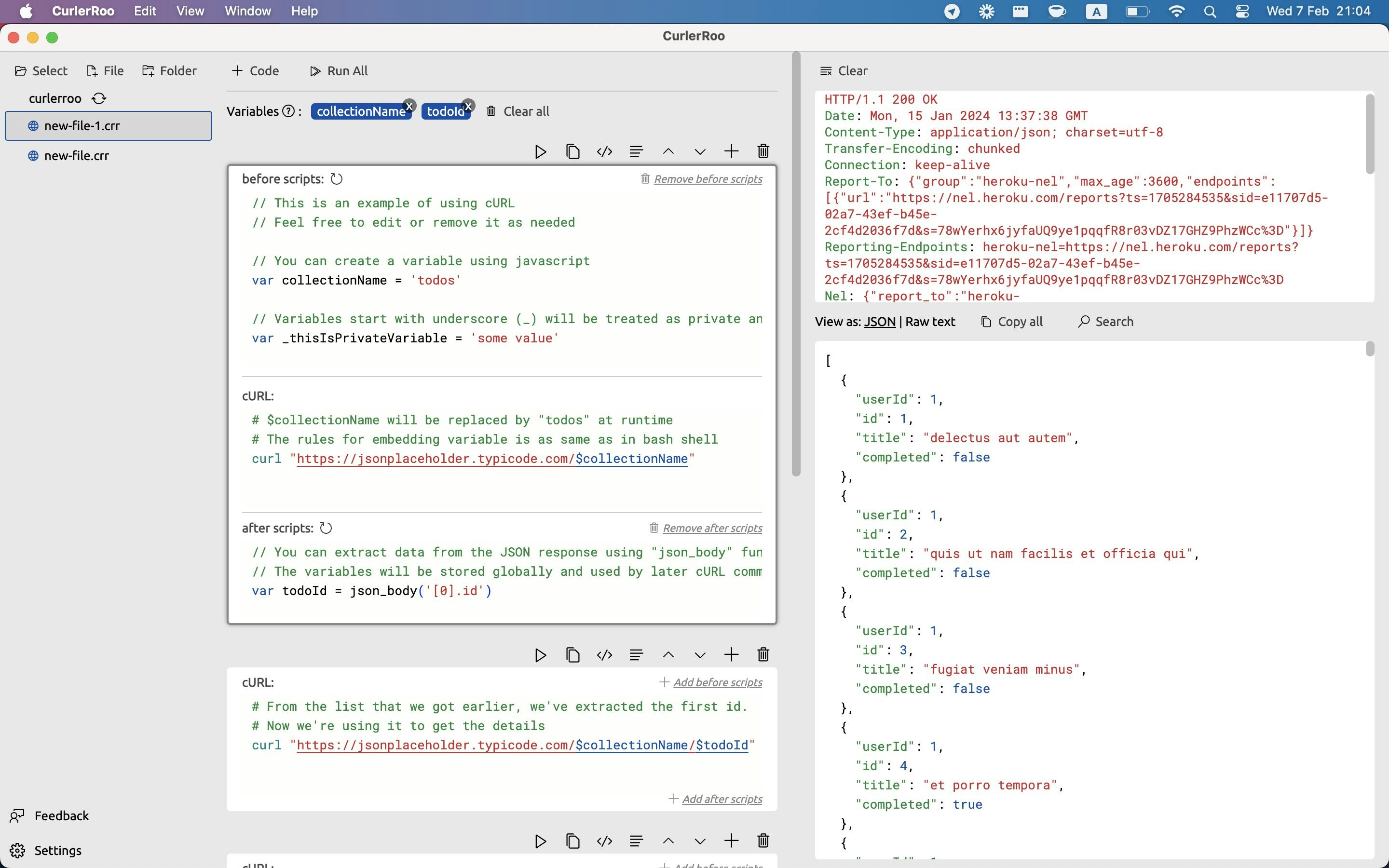Open the Variables help icon

(289, 111)
